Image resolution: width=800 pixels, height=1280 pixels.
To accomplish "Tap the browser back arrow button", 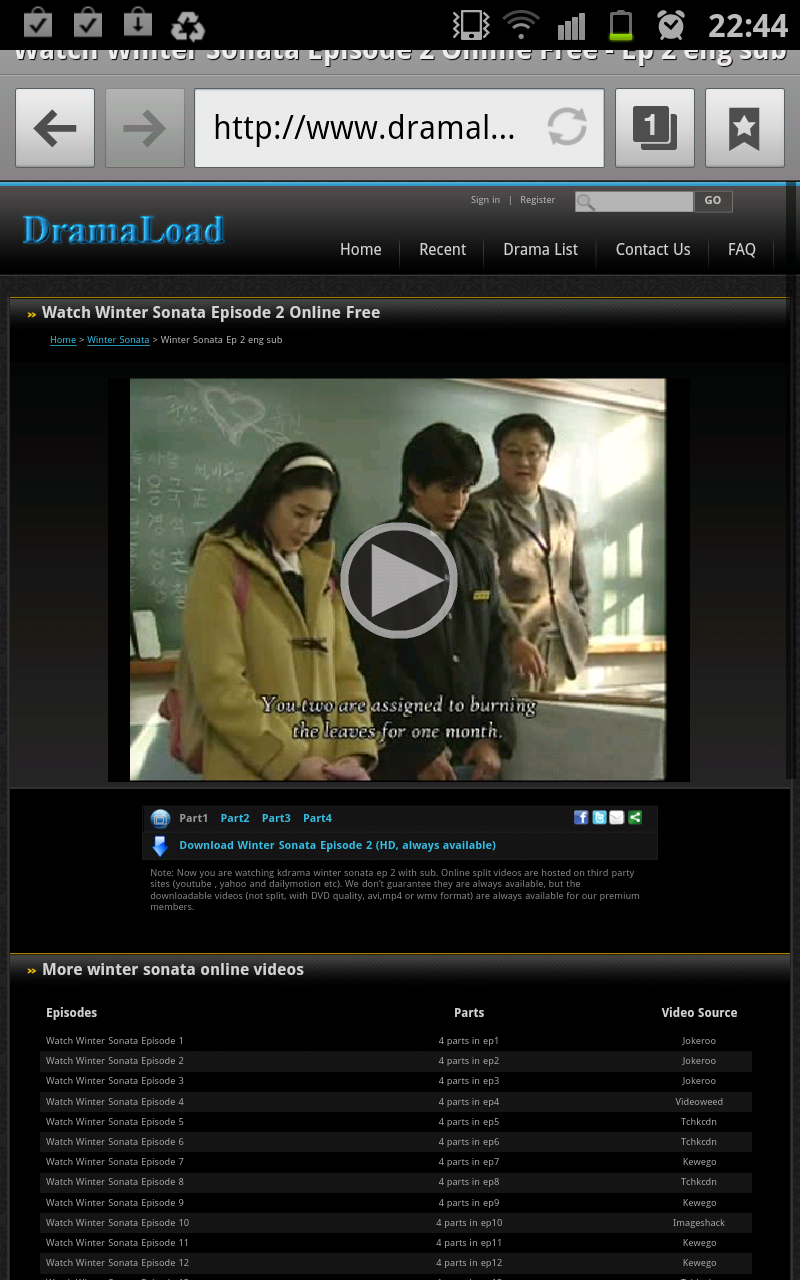I will click(x=55, y=128).
